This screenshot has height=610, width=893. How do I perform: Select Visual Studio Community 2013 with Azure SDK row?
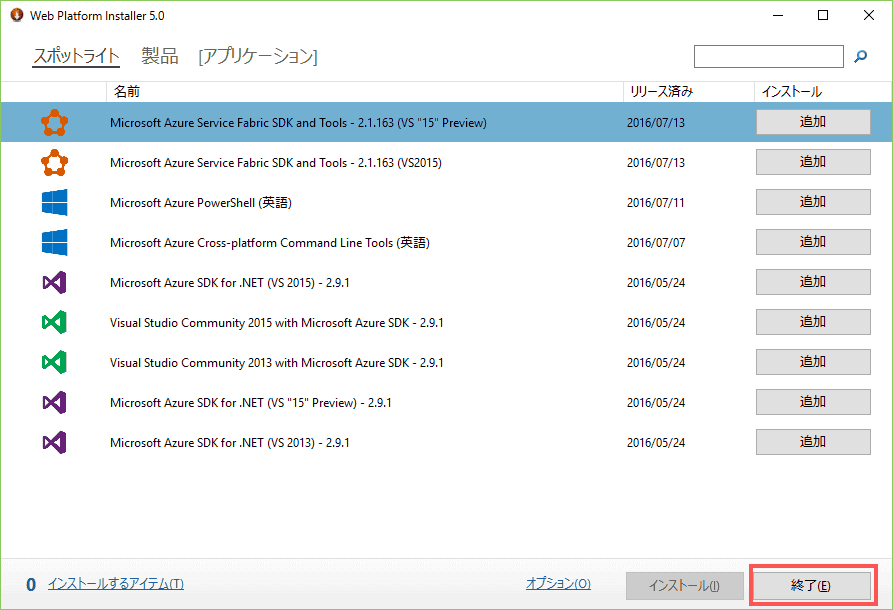446,362
